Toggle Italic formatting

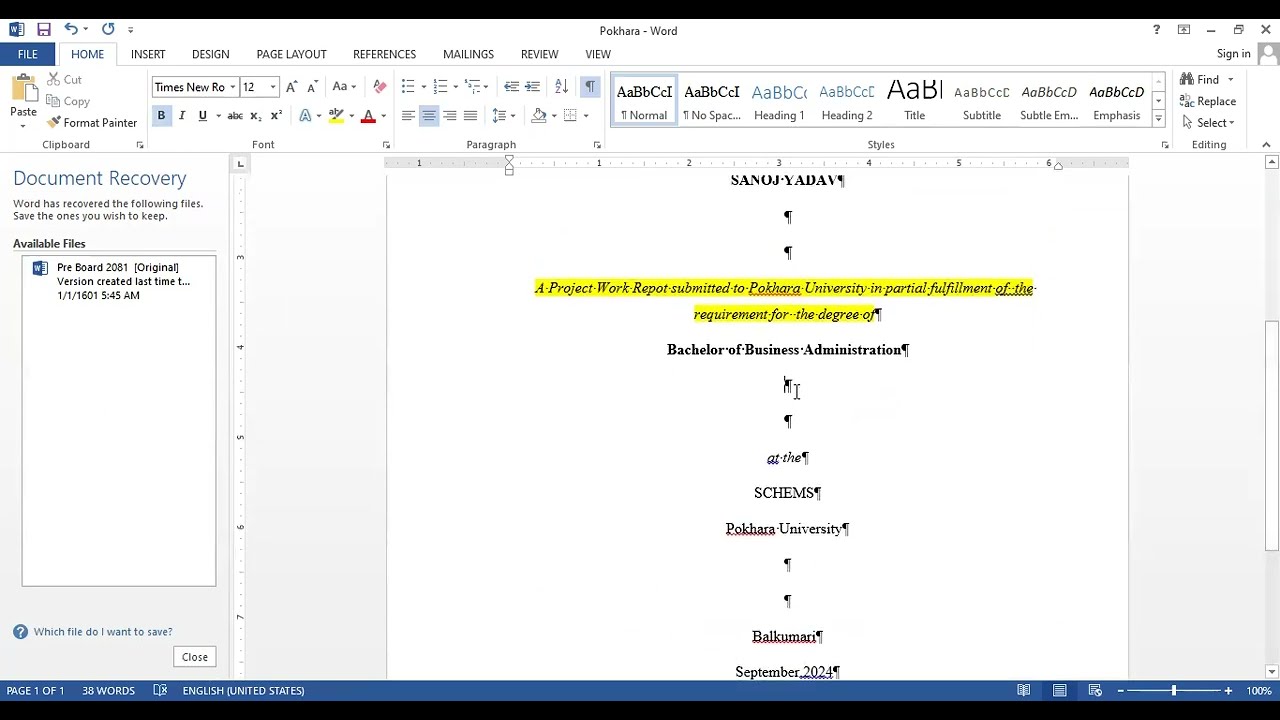tap(182, 116)
